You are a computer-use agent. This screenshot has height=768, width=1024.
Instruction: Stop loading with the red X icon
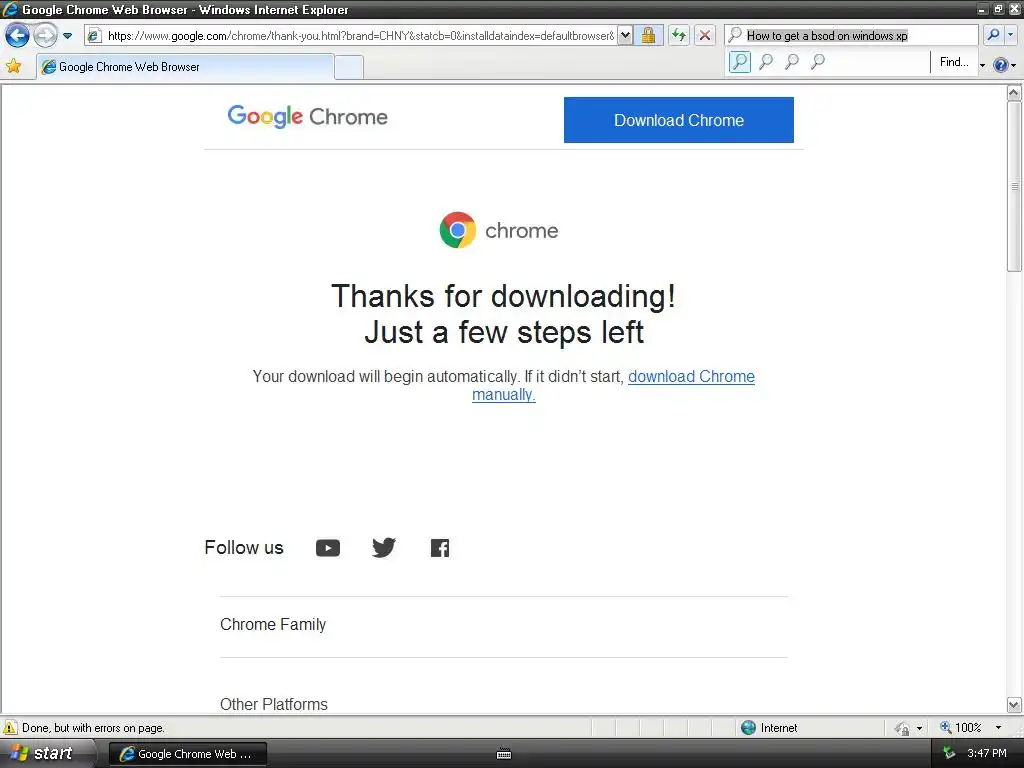705,35
